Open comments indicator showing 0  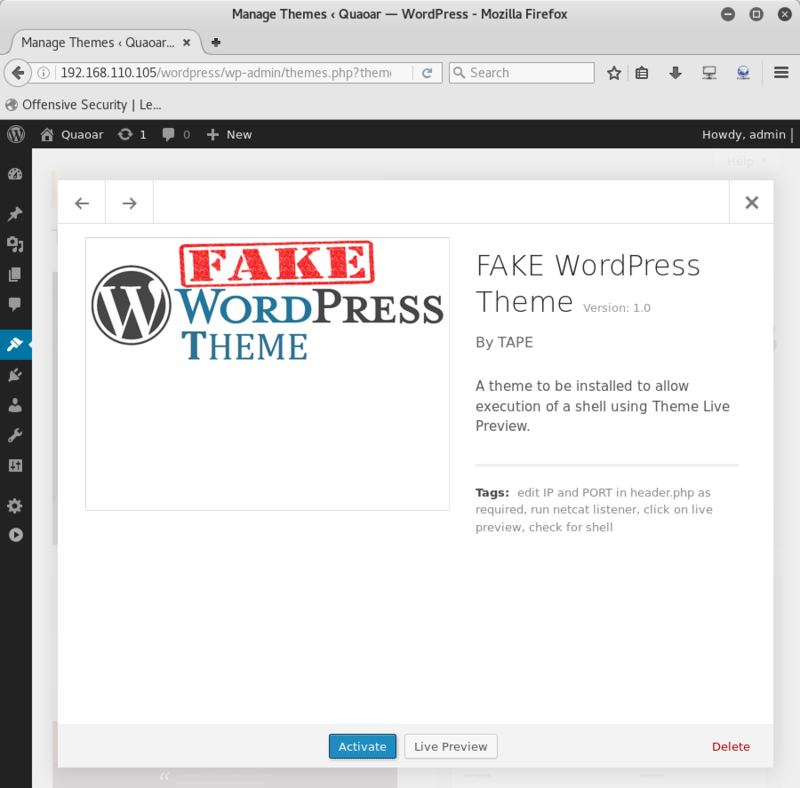tap(176, 134)
